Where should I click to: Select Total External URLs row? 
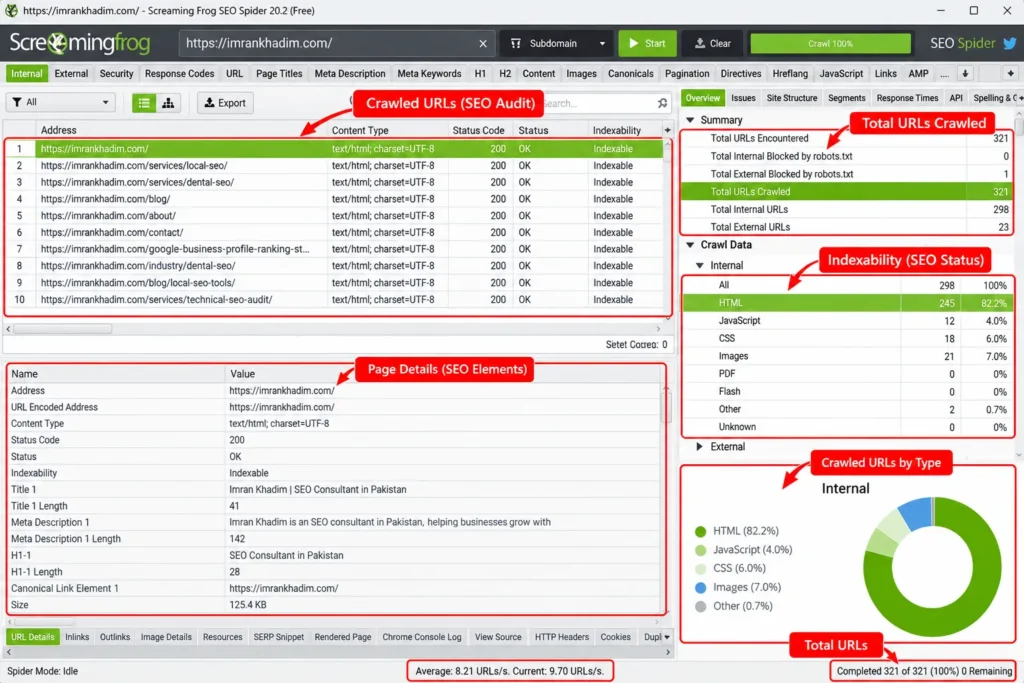pyautogui.click(x=847, y=227)
